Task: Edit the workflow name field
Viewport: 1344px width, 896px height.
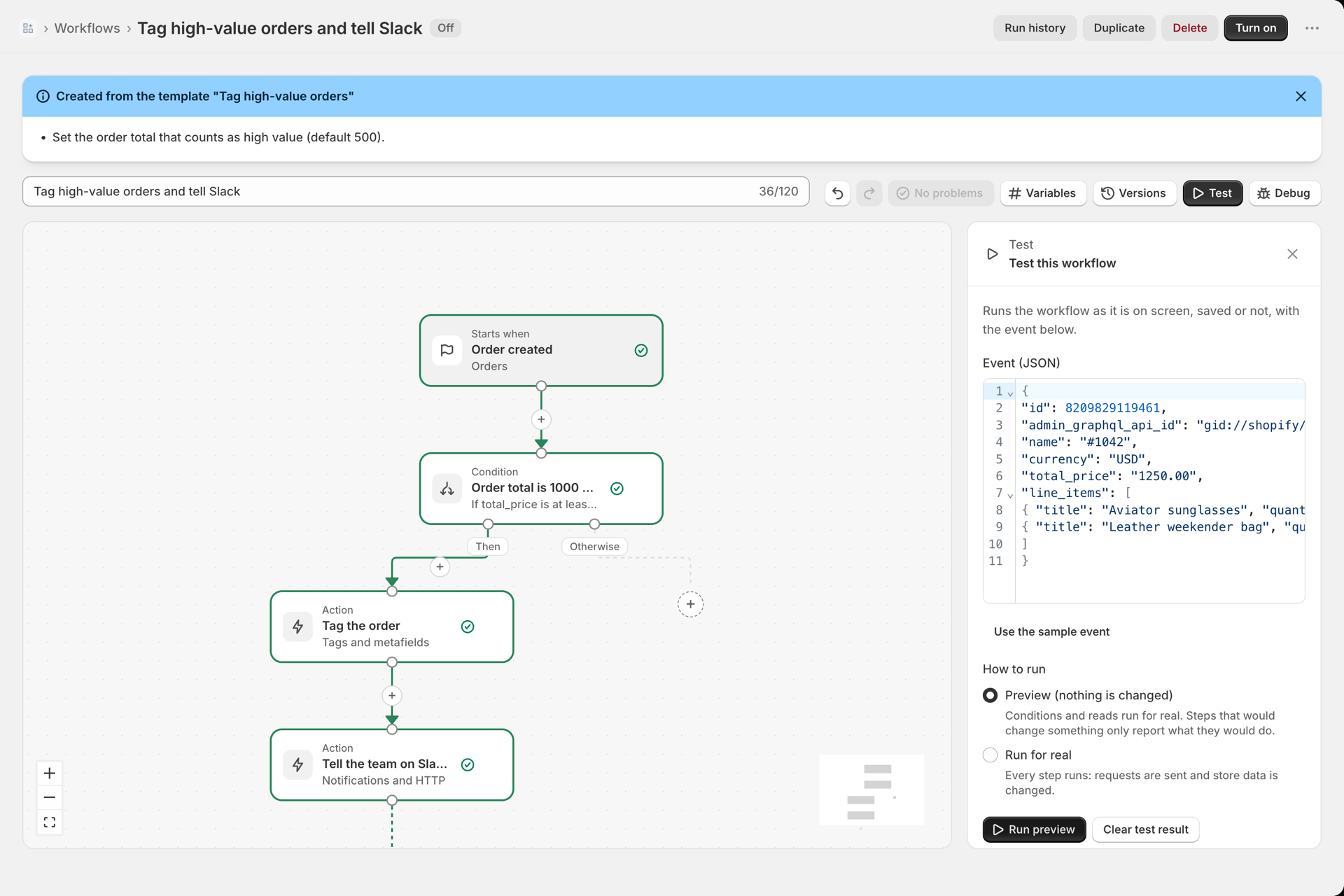Action: pos(416,191)
